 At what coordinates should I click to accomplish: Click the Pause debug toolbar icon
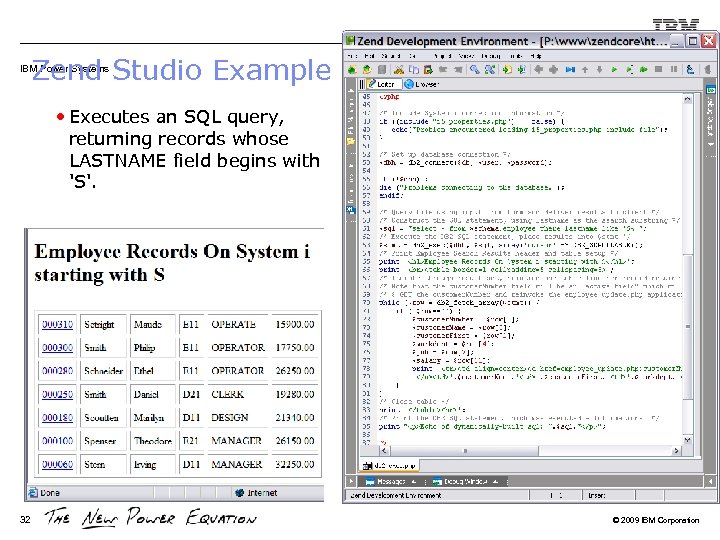[x=674, y=69]
